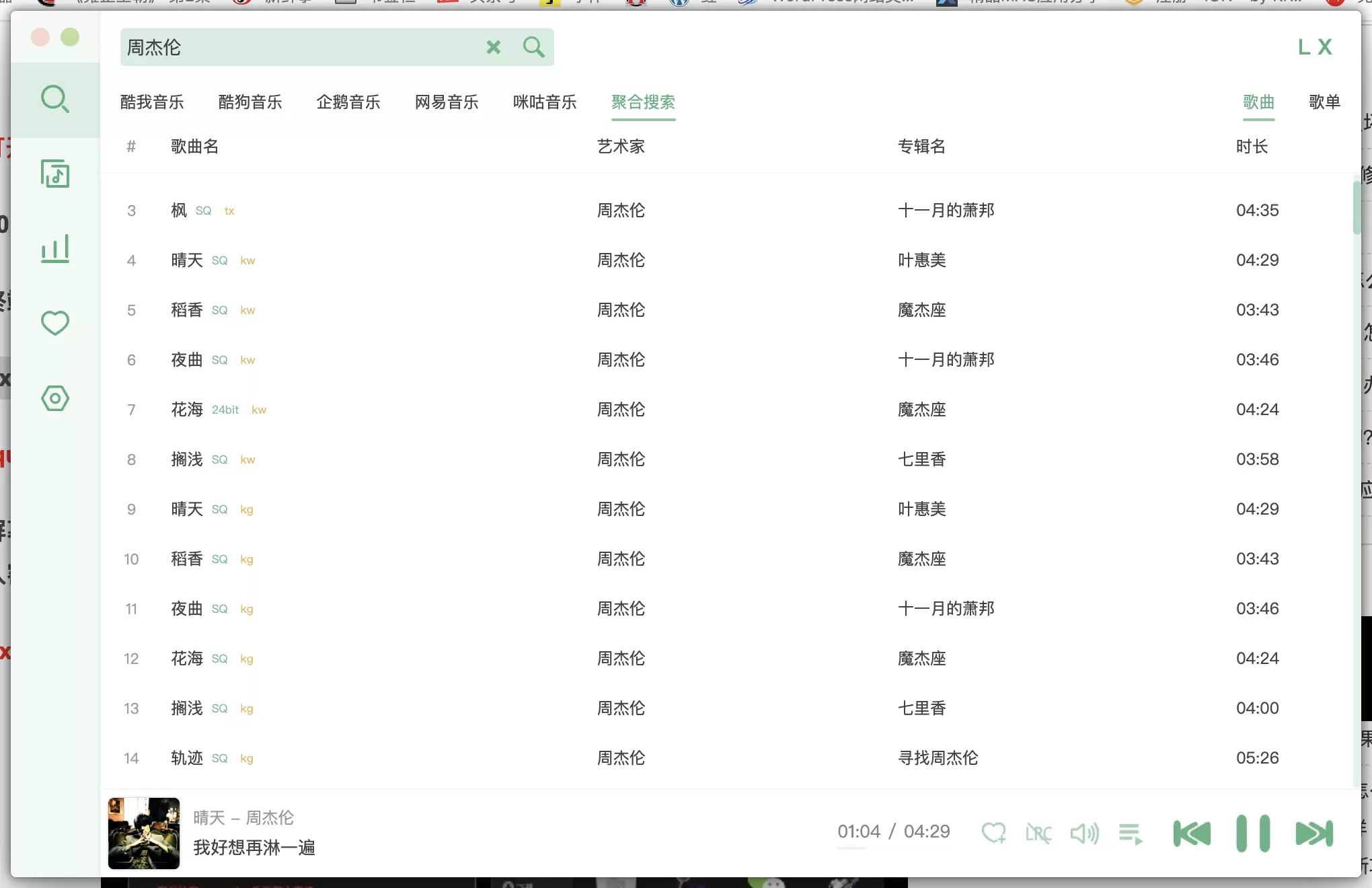This screenshot has height=888, width=1372.
Task: Click now-playing title 晴天 – 周杰伦
Action: (243, 818)
